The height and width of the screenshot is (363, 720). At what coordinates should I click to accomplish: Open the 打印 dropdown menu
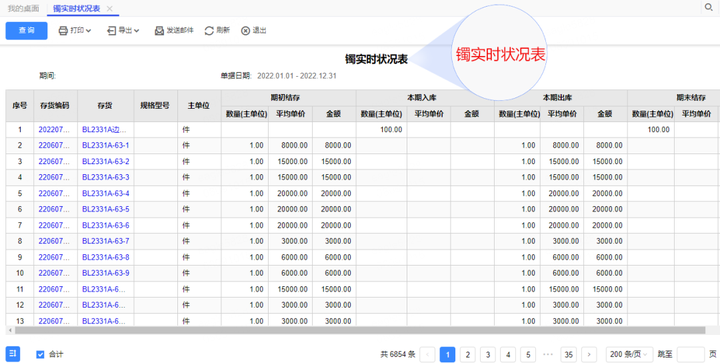pyautogui.click(x=75, y=31)
